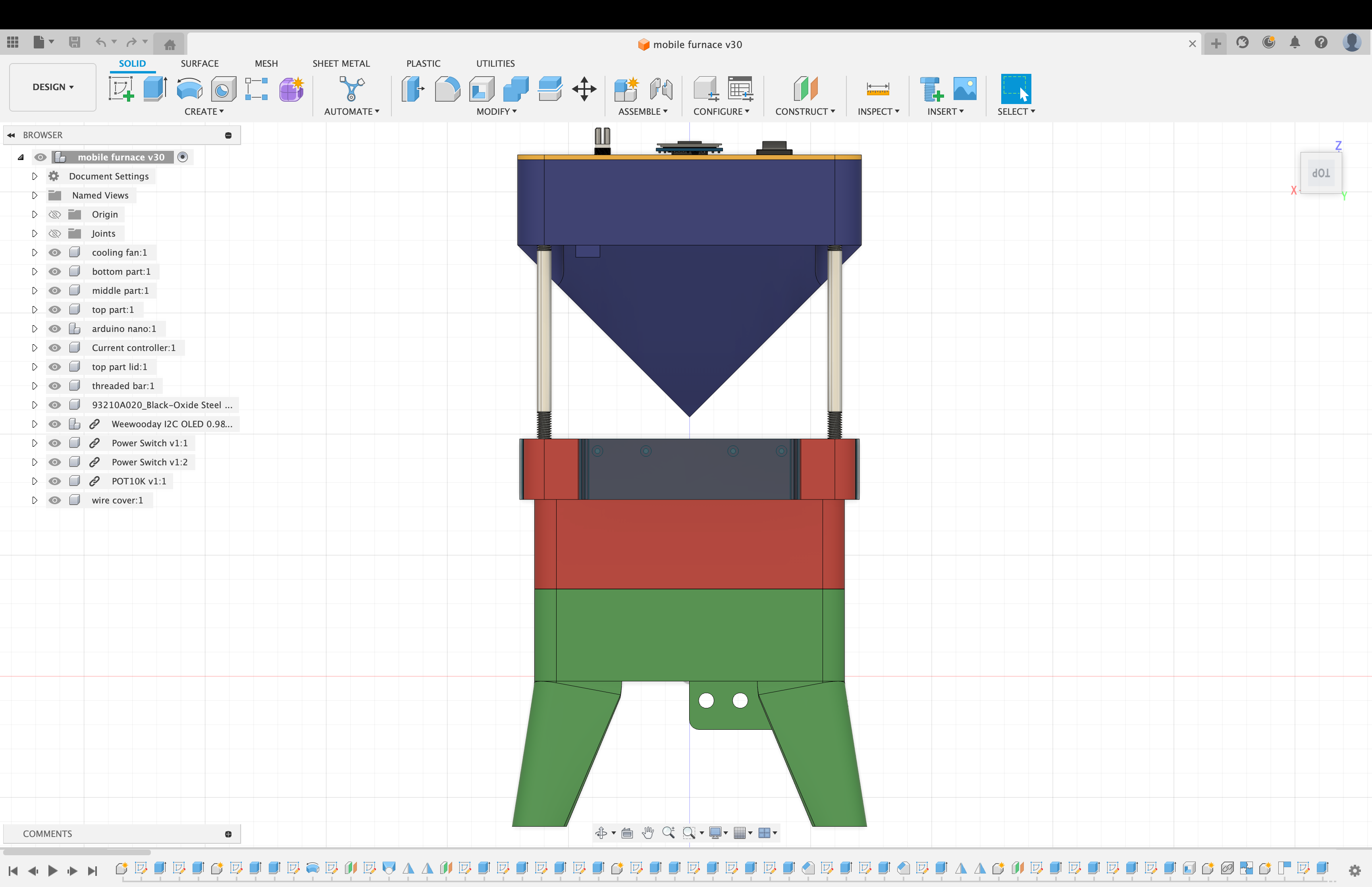
Task: Open the CONFIGURE menu label
Action: (x=721, y=111)
